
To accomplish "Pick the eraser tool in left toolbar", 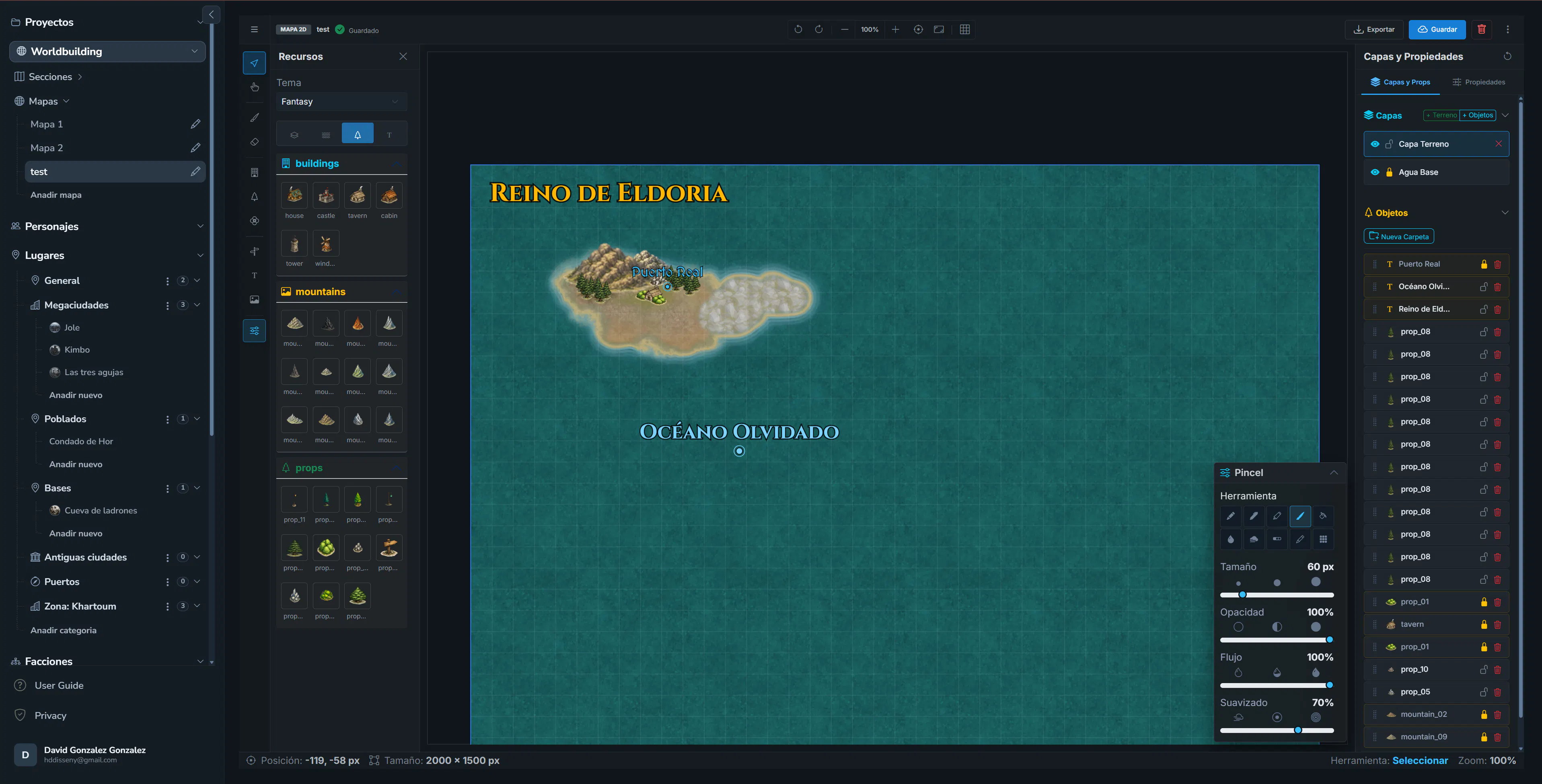I will (x=255, y=142).
